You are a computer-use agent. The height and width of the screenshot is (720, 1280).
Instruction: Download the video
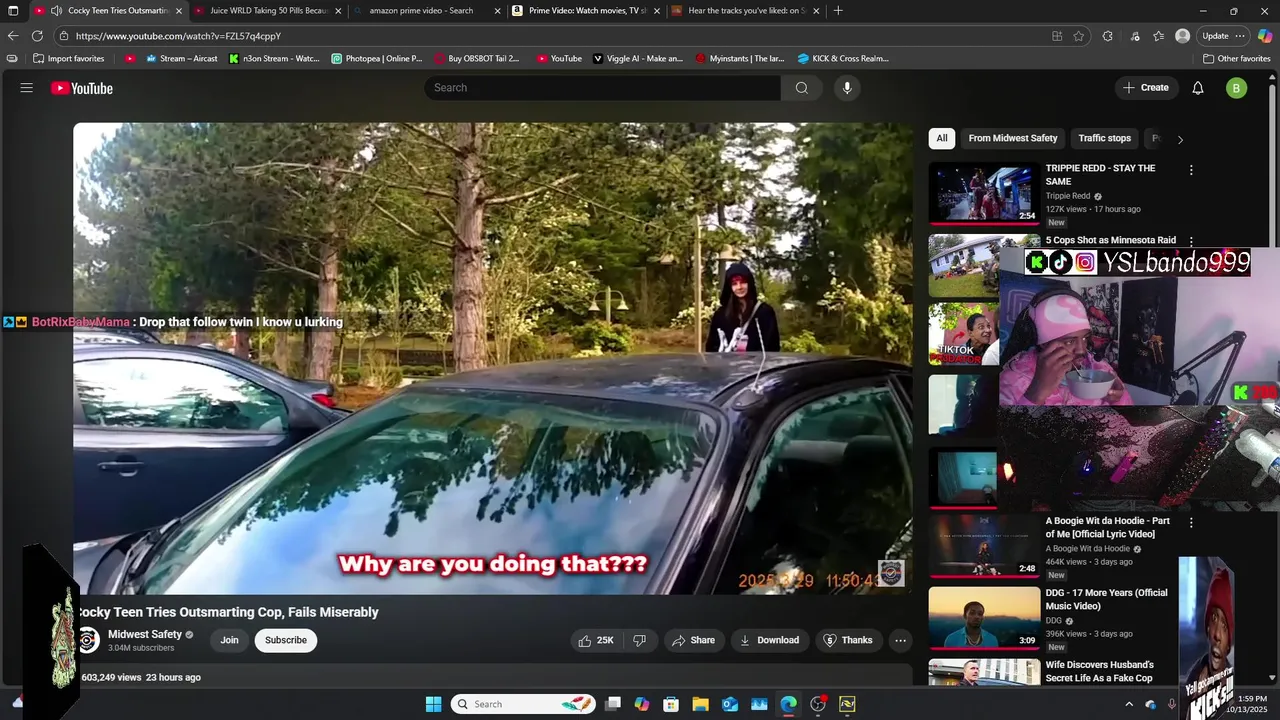769,640
